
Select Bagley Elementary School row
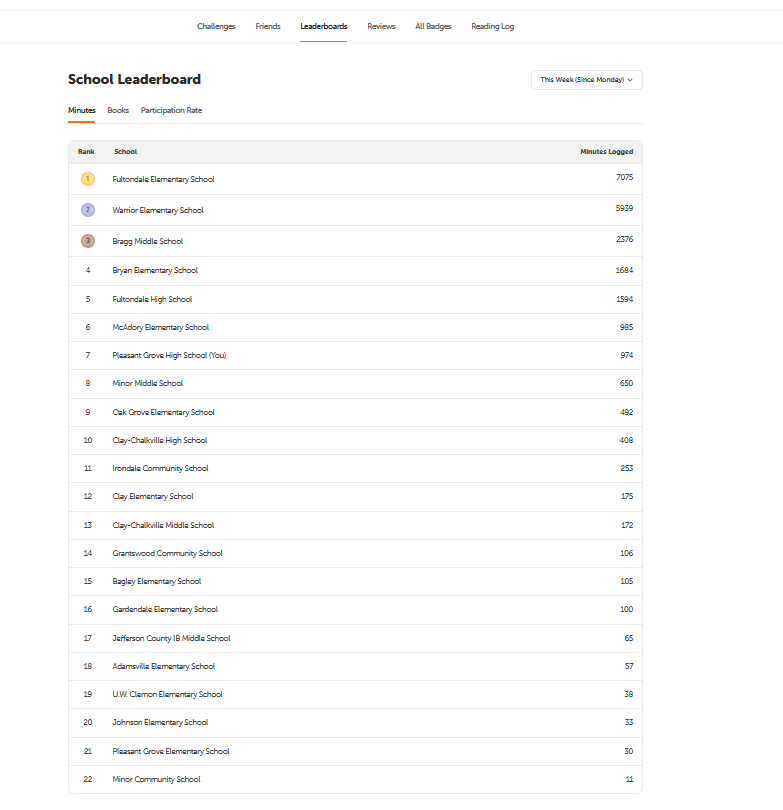pos(355,582)
